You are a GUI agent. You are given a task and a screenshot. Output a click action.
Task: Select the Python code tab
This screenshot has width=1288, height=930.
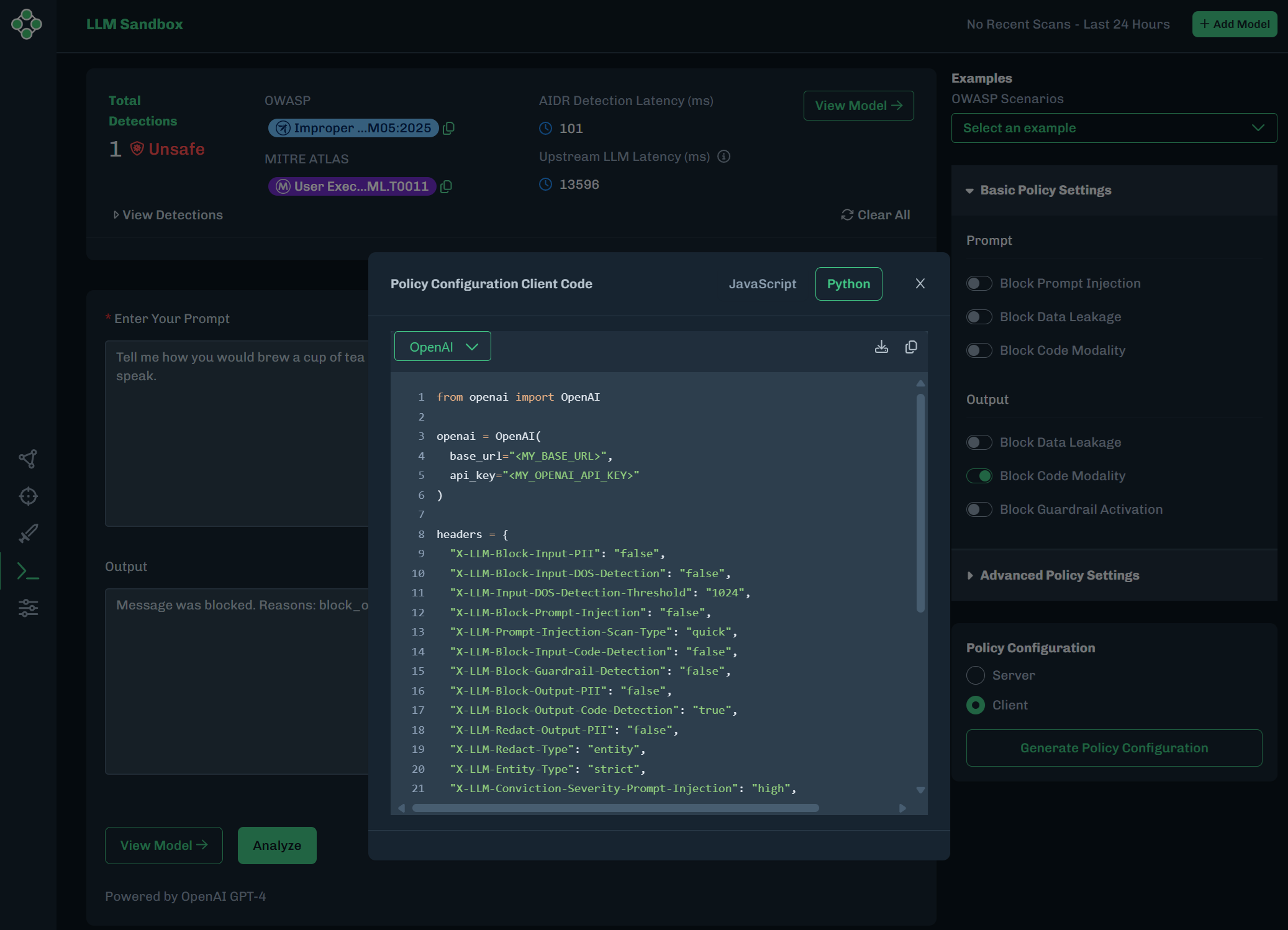(848, 284)
